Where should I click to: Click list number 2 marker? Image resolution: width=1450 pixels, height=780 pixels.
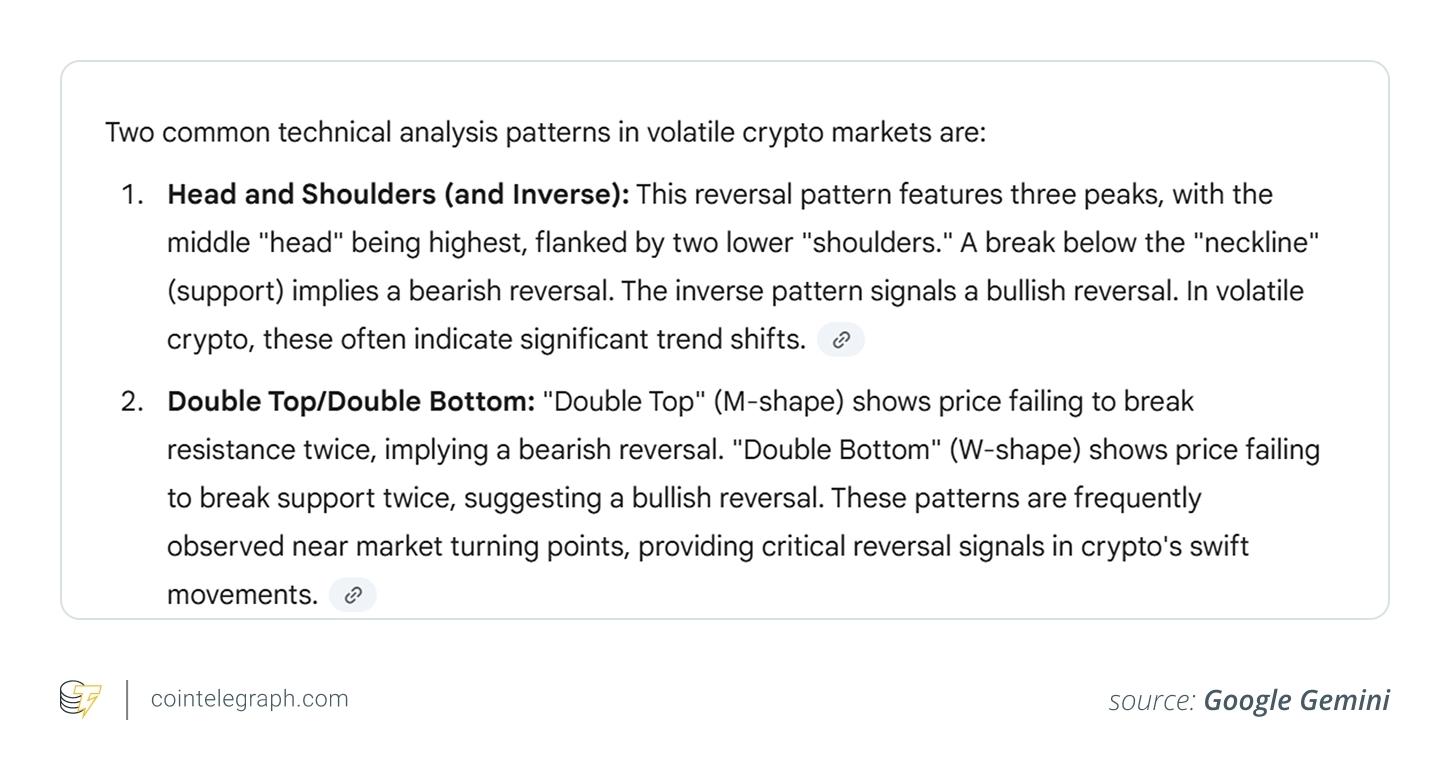coord(133,402)
